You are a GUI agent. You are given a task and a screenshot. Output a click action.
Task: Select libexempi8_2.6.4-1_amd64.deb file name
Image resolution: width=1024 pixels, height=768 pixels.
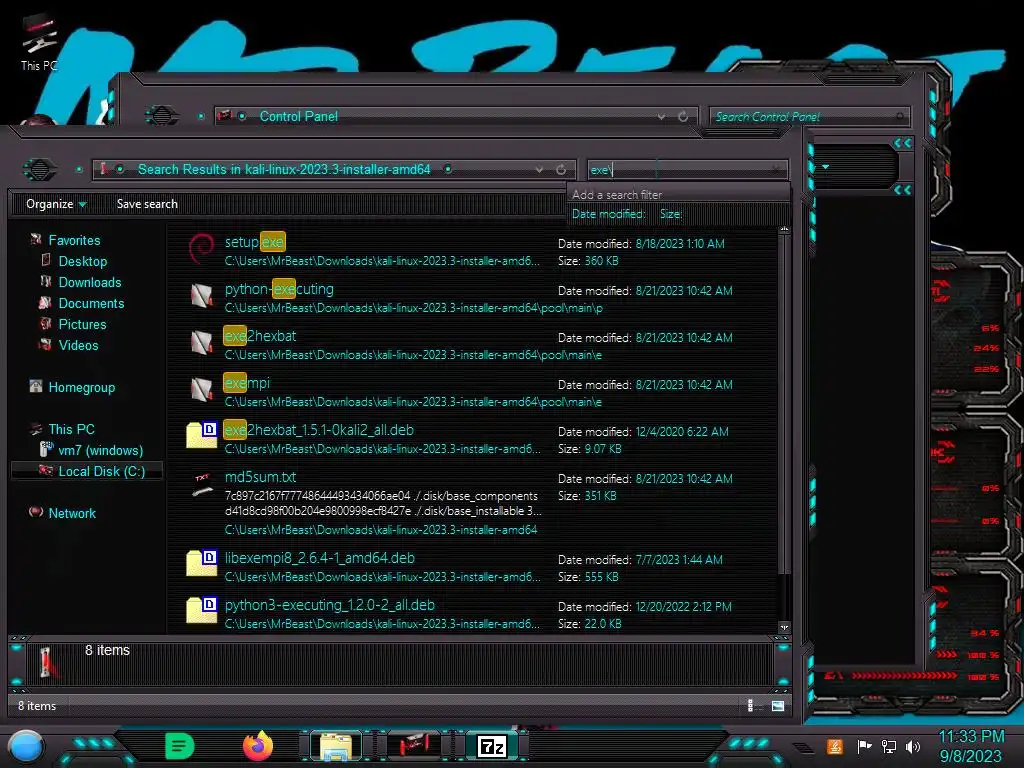319,558
